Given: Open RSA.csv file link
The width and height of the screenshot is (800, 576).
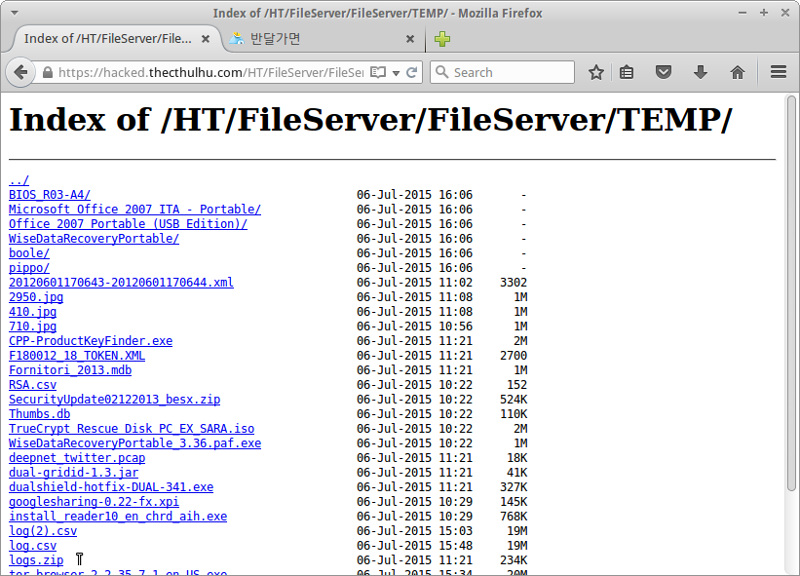Looking at the screenshot, I should point(33,385).
